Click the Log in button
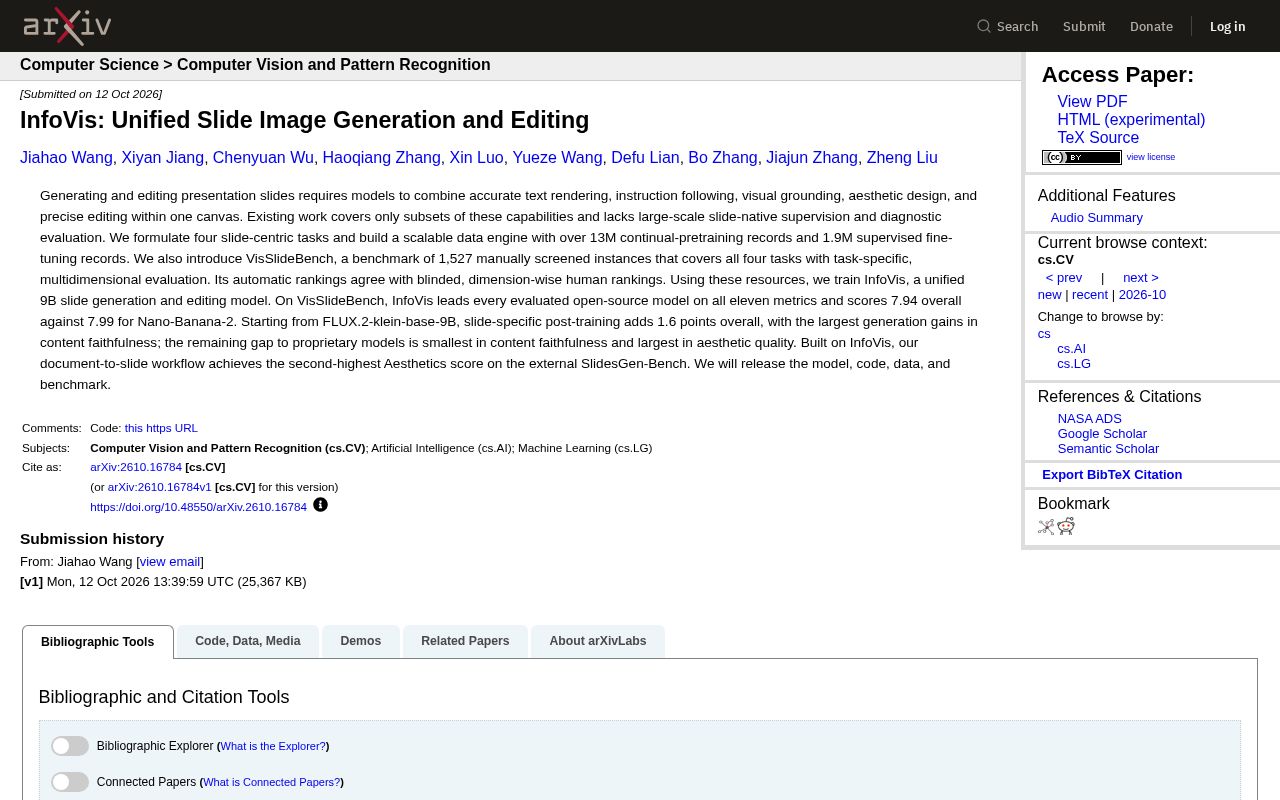Viewport: 1280px width, 800px height. click(1227, 26)
